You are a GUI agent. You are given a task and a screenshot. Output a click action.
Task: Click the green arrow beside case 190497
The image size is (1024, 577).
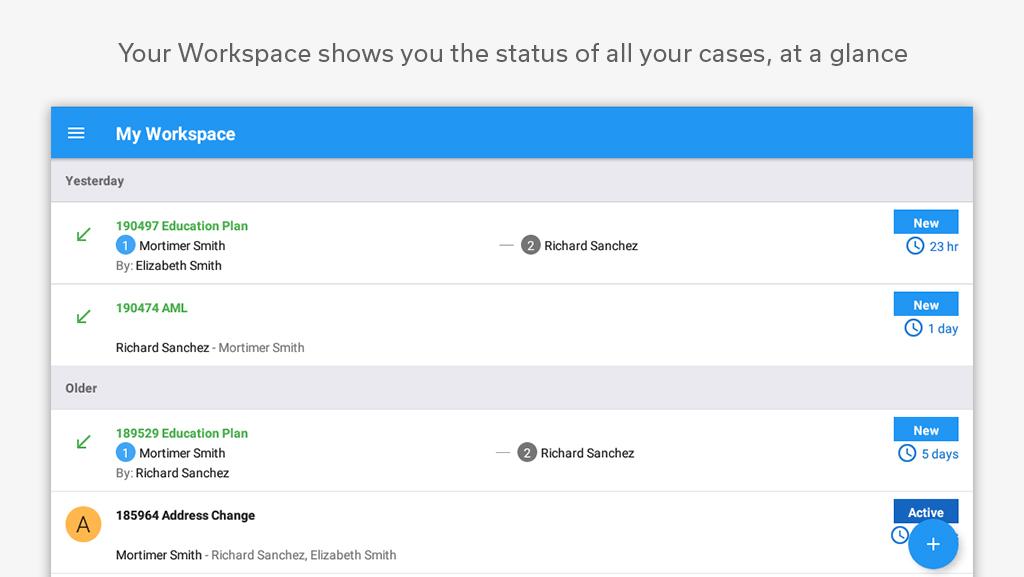84,235
